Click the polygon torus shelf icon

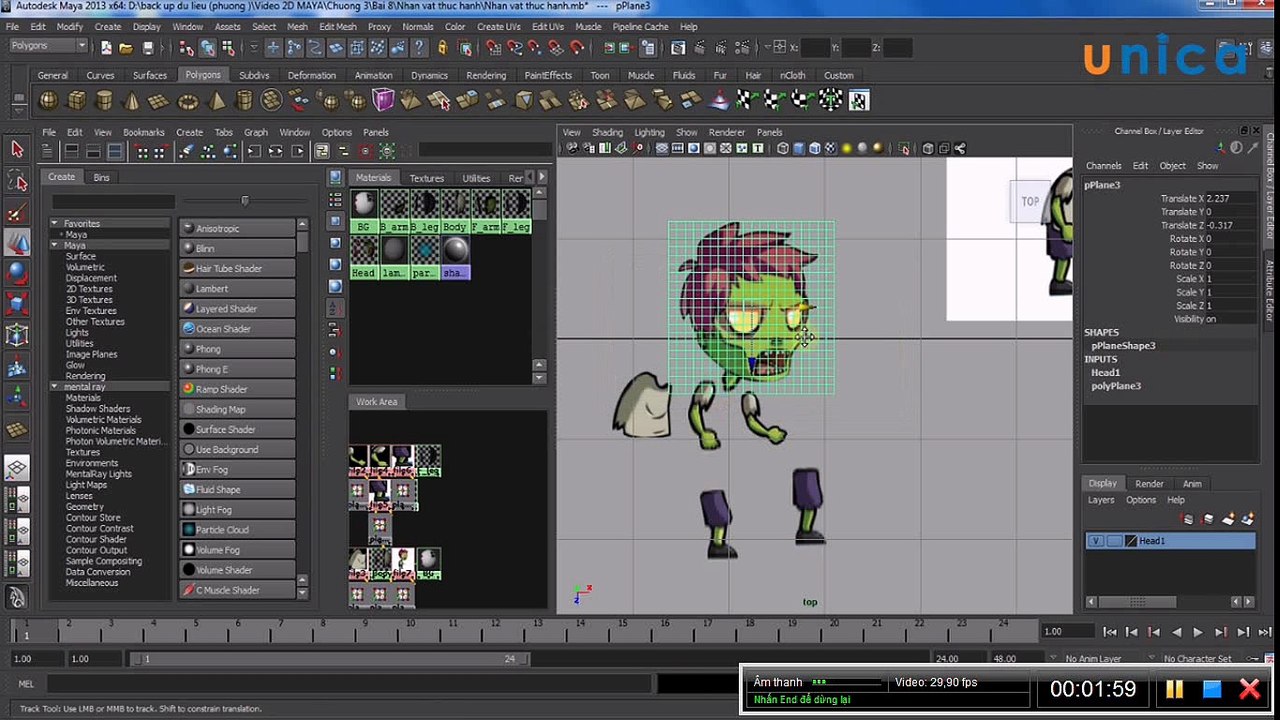tap(187, 100)
